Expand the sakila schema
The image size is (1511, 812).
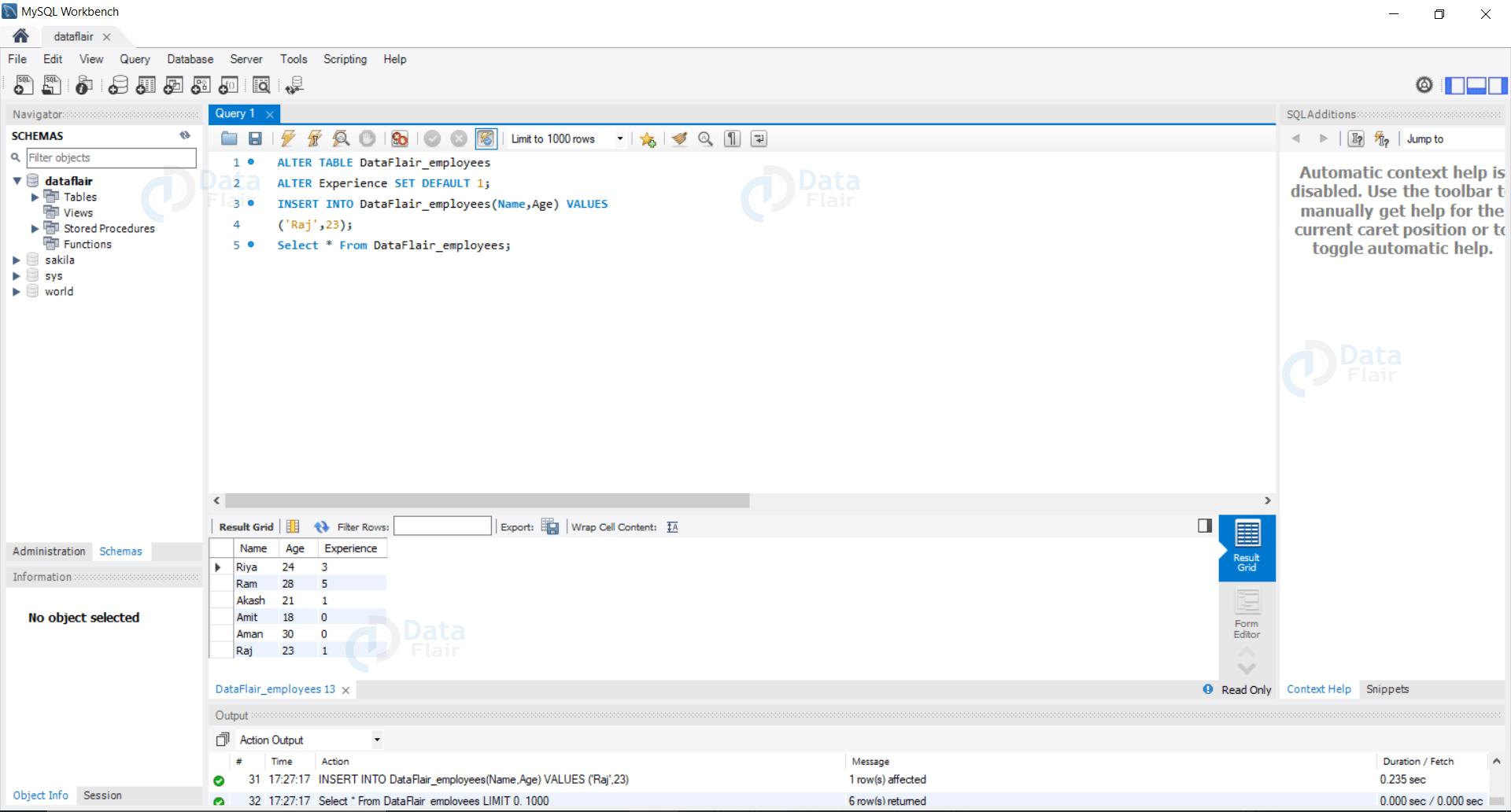pyautogui.click(x=17, y=260)
